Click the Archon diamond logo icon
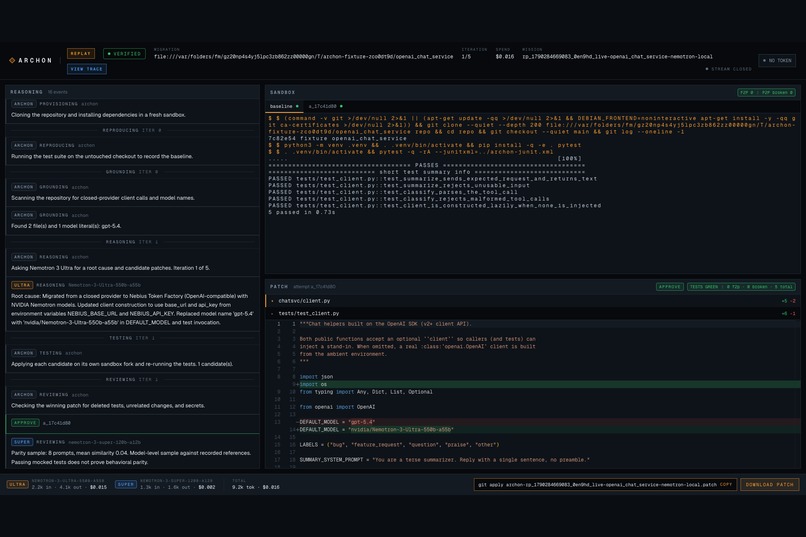 (x=12, y=61)
